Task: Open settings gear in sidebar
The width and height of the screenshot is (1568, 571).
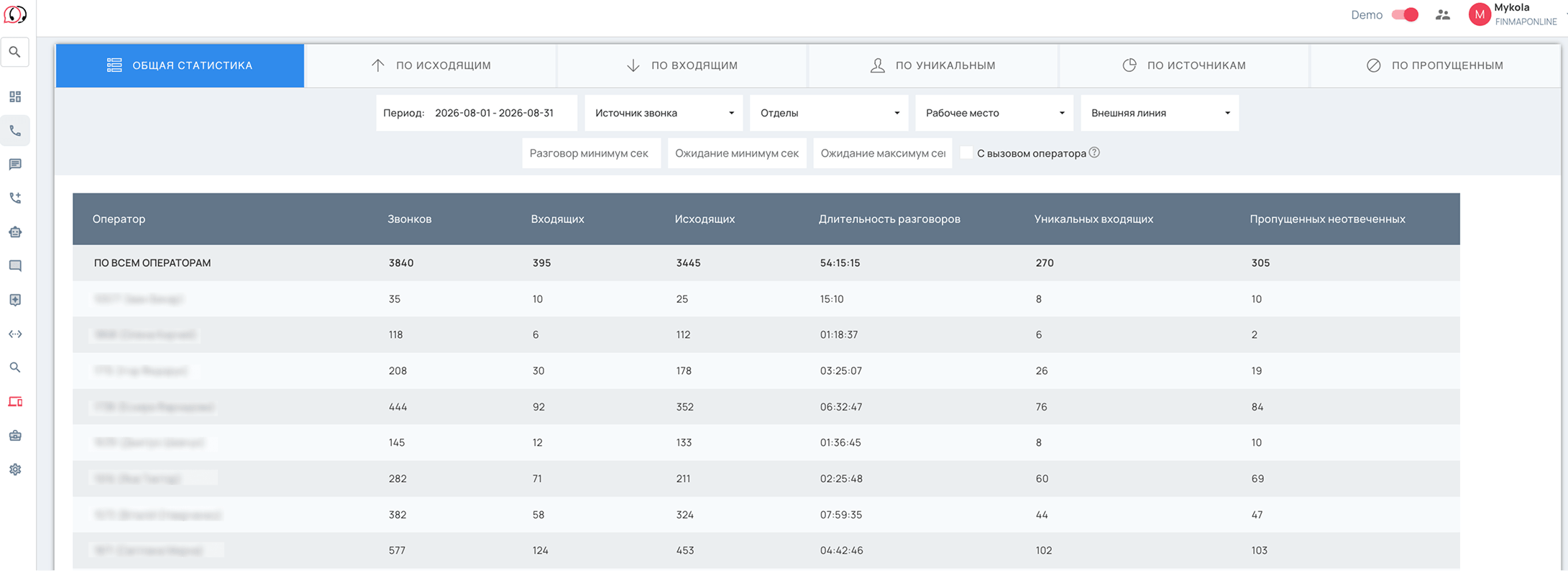Action: [x=15, y=470]
